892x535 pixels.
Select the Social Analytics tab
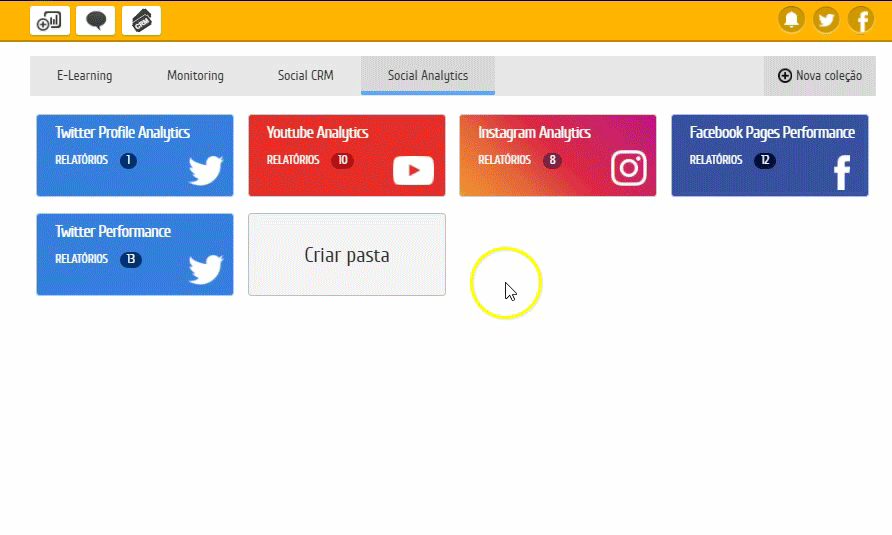tap(427, 76)
